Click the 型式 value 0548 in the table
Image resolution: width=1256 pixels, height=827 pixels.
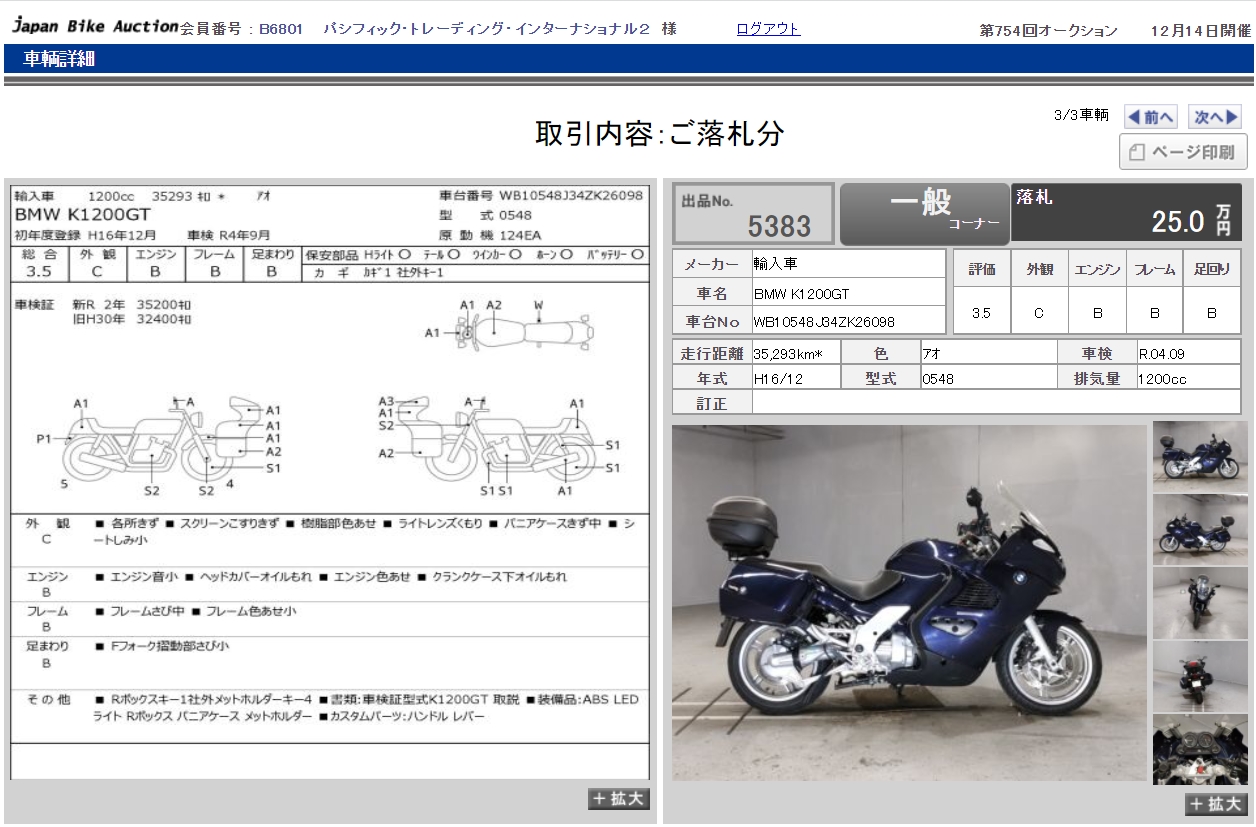coord(938,379)
